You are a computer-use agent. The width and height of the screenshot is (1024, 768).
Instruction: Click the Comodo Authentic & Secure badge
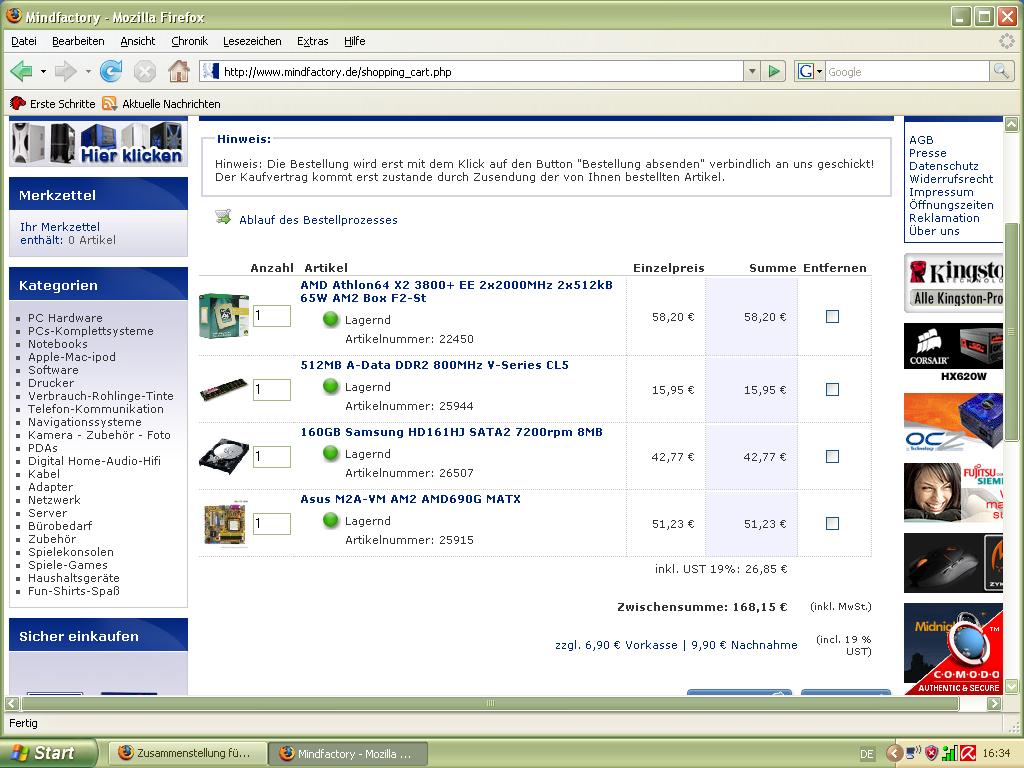(x=953, y=648)
